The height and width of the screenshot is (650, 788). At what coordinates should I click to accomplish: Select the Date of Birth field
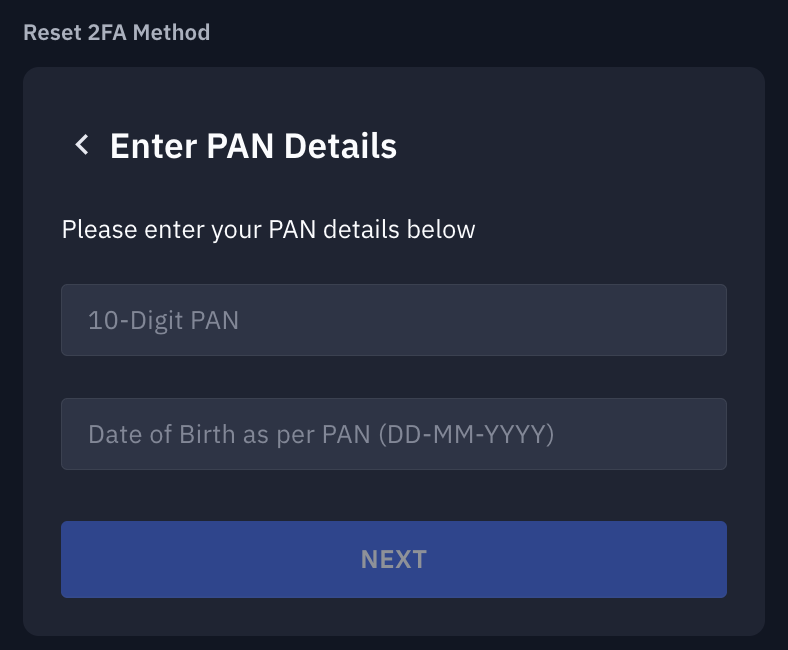click(x=393, y=434)
